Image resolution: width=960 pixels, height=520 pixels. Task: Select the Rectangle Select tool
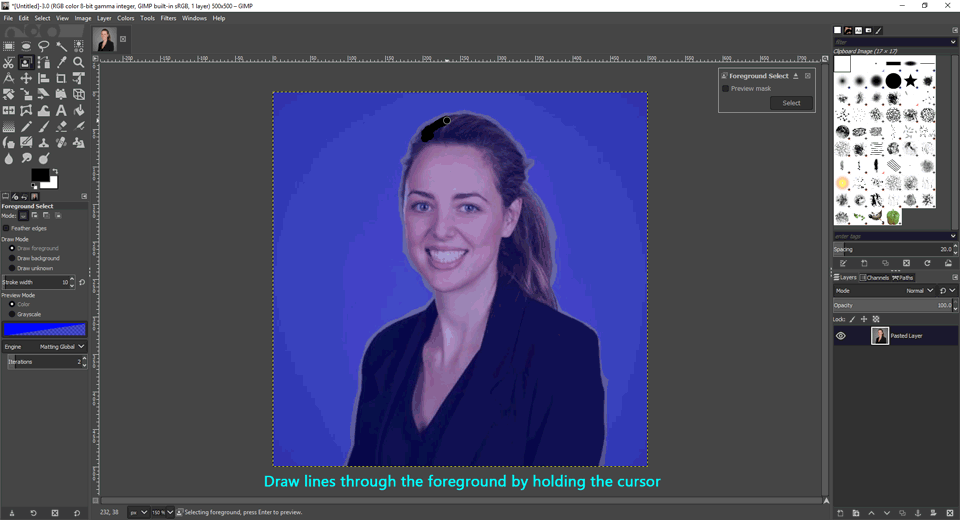(x=9, y=46)
